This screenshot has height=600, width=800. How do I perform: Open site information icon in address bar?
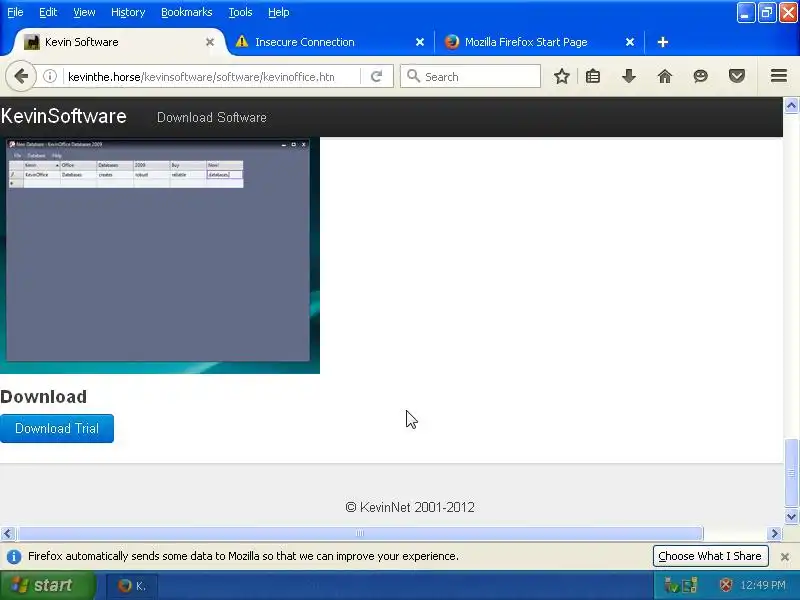[x=49, y=77]
